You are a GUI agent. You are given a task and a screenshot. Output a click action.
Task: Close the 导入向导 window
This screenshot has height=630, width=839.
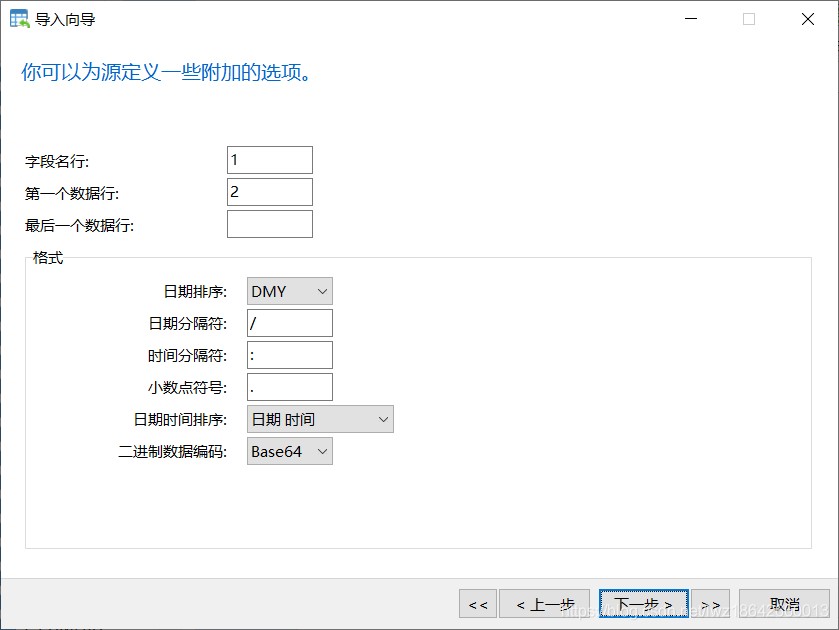pyautogui.click(x=808, y=19)
